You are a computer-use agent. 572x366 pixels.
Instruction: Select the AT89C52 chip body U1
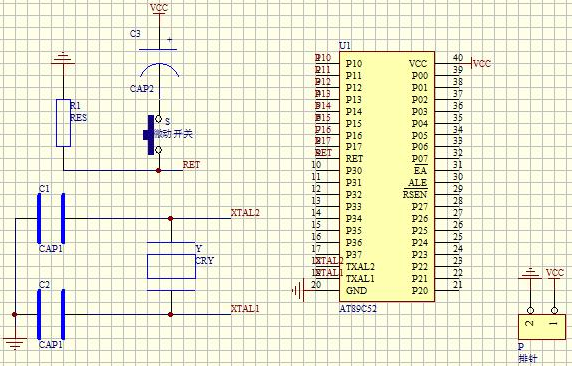(387, 177)
